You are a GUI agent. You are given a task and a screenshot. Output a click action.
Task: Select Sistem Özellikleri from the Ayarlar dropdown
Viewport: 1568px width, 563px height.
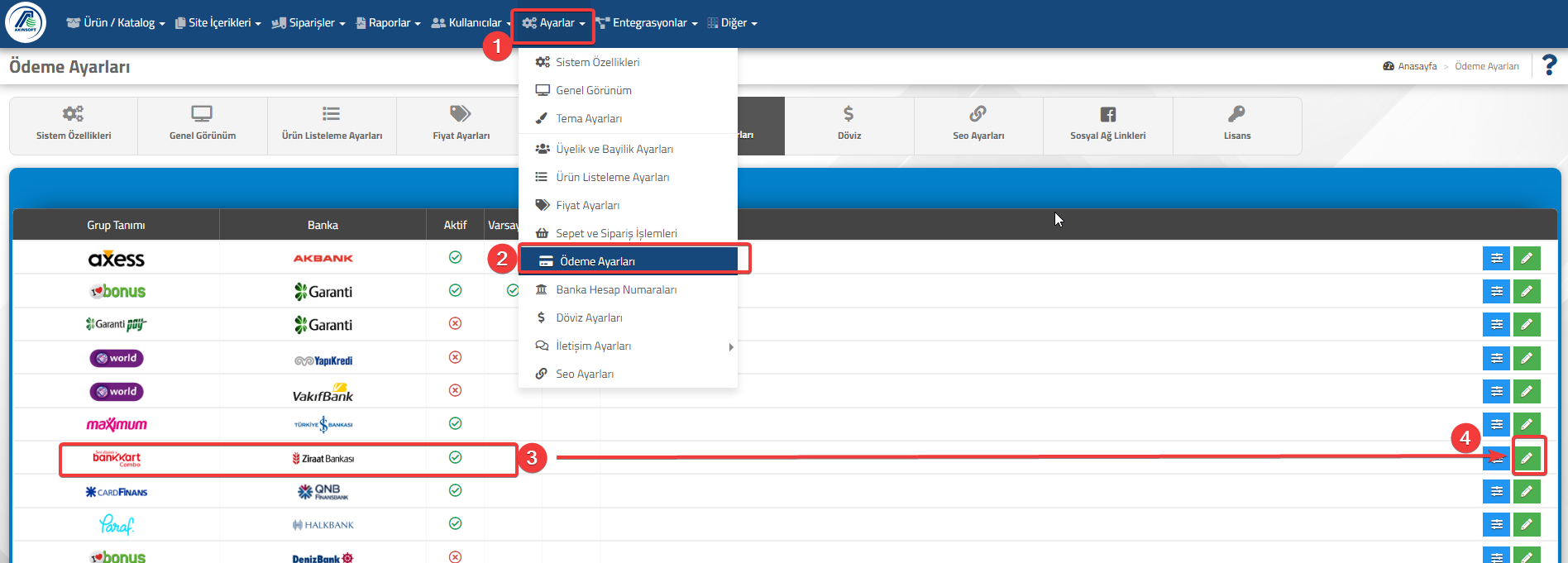click(x=628, y=63)
